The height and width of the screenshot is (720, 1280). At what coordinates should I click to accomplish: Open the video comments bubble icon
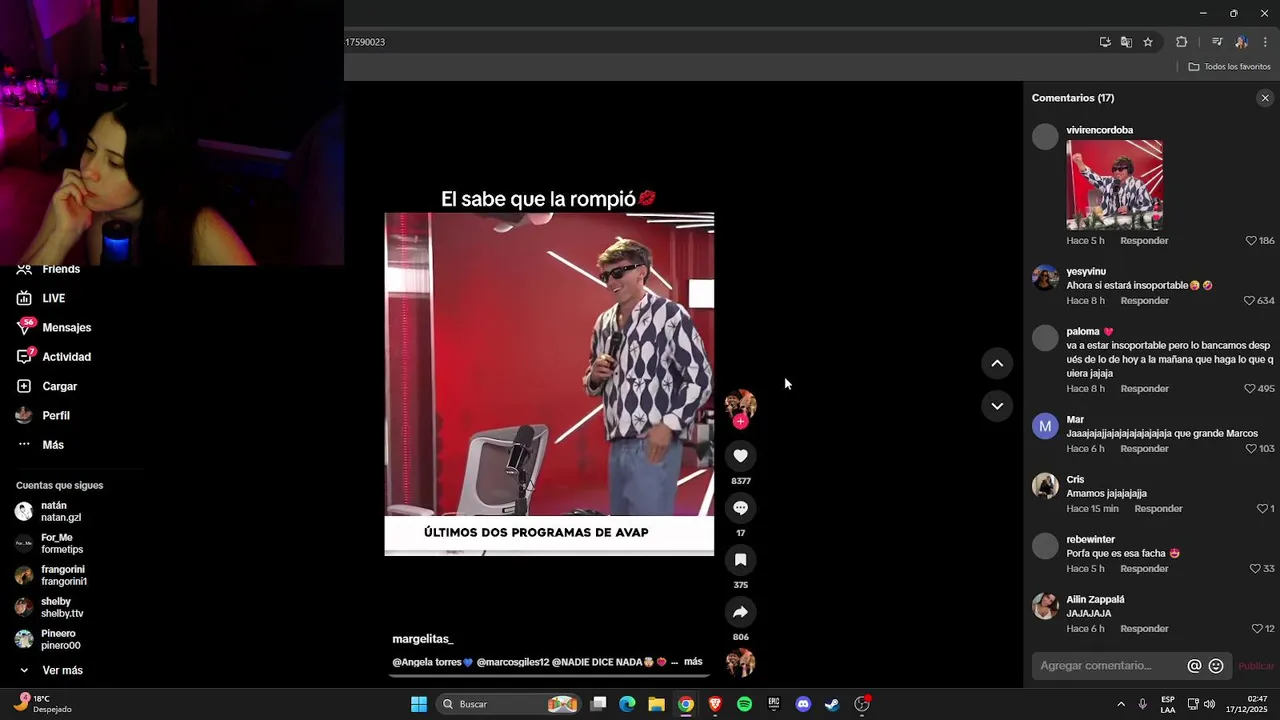point(740,508)
